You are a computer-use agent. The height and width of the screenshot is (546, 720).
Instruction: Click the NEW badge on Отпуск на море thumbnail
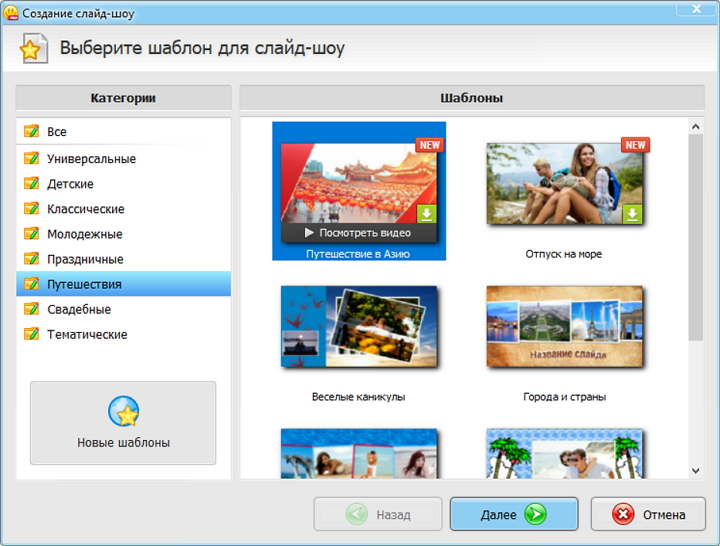[x=635, y=145]
